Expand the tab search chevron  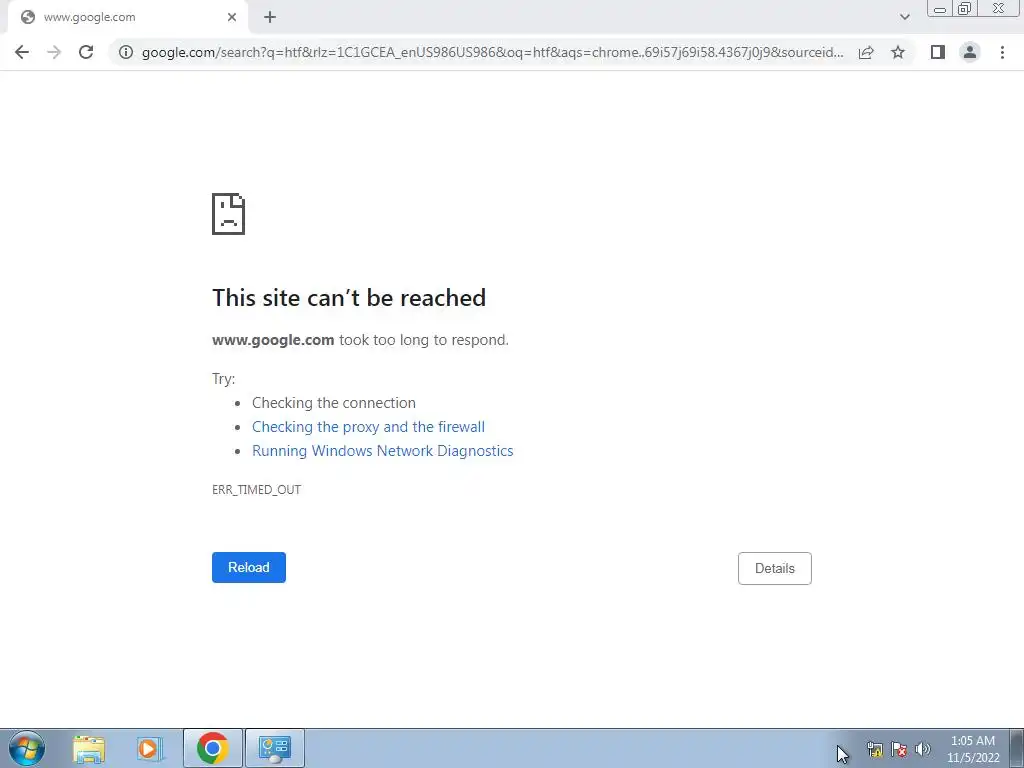[904, 17]
